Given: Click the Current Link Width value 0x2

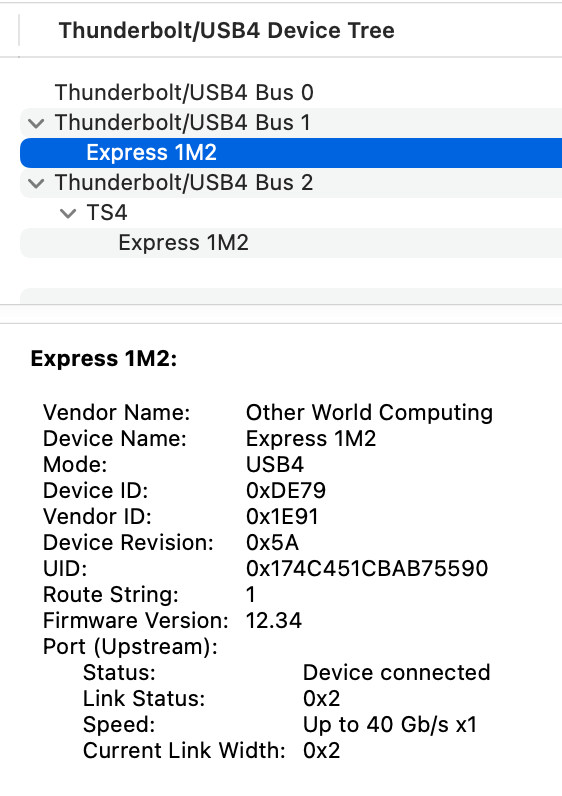Looking at the screenshot, I should 321,751.
